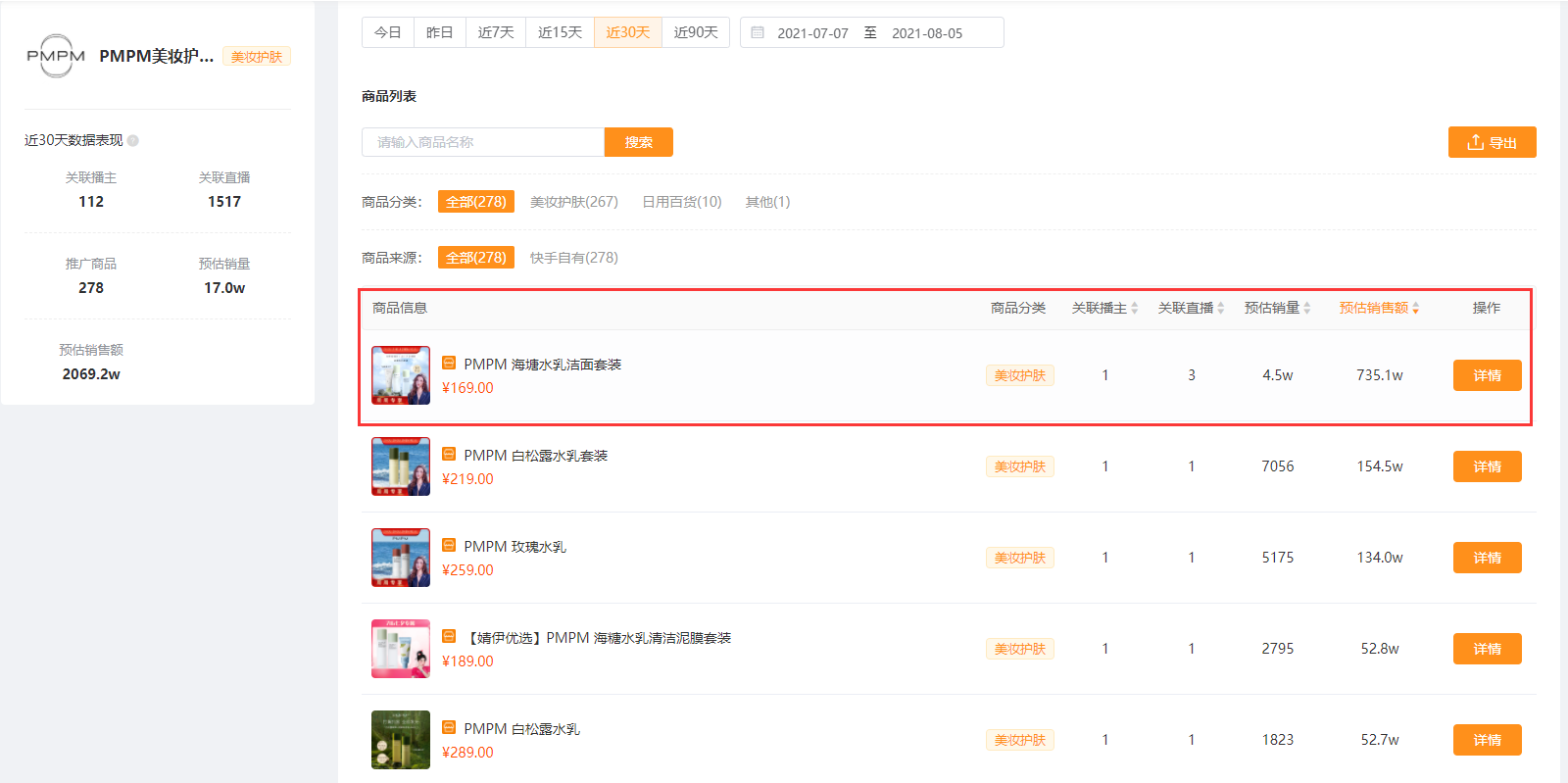This screenshot has width=1568, height=783.
Task: Sort by 关联播主 column arrows
Action: click(1135, 308)
